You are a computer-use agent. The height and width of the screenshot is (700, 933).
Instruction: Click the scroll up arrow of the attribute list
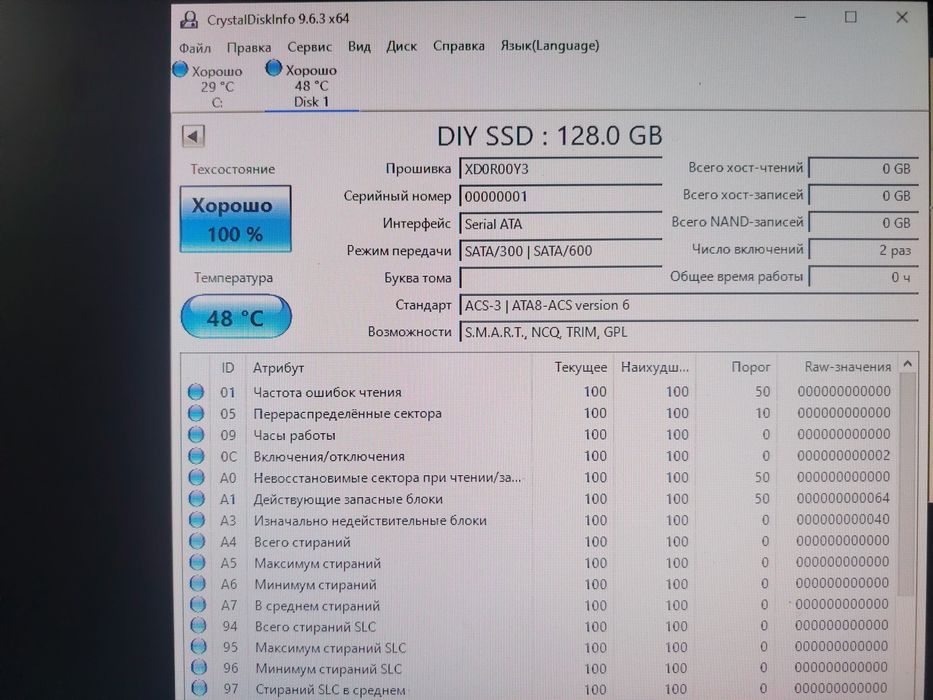(907, 364)
